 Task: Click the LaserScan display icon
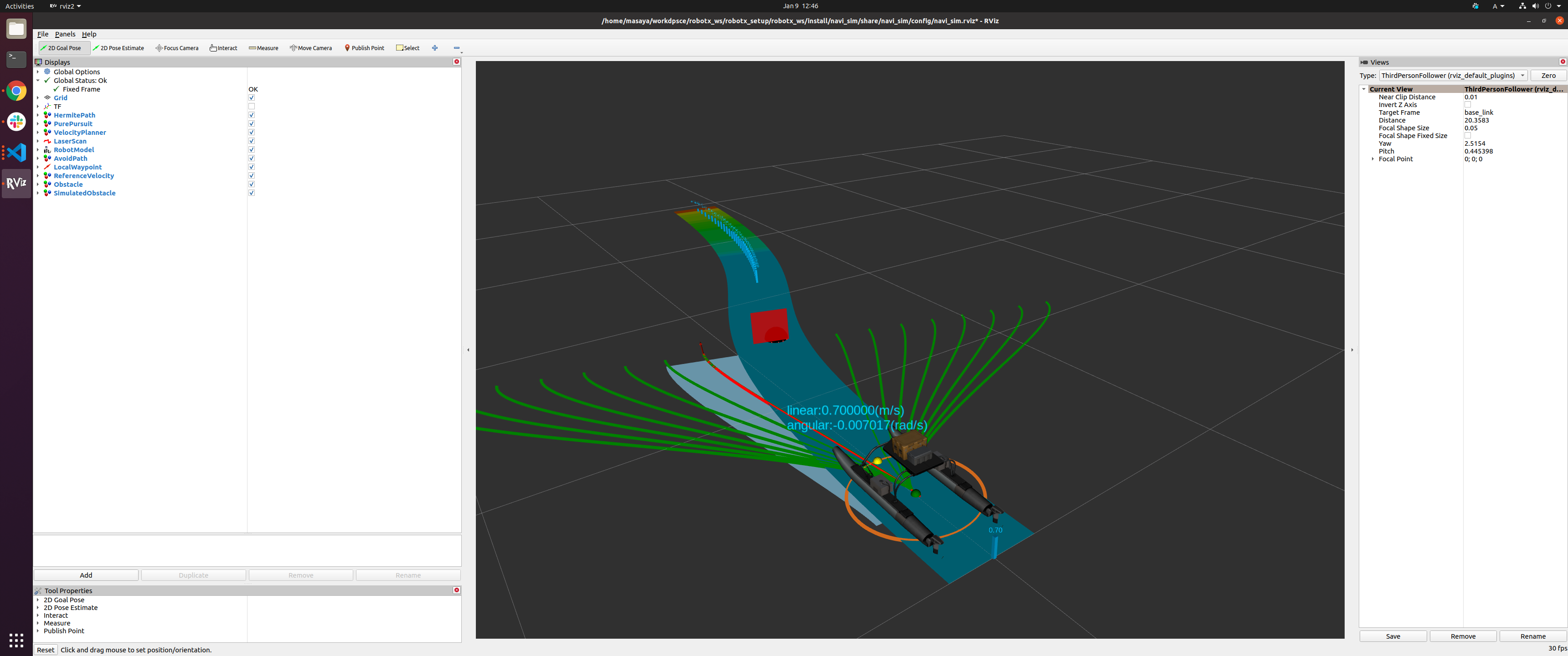coord(47,141)
